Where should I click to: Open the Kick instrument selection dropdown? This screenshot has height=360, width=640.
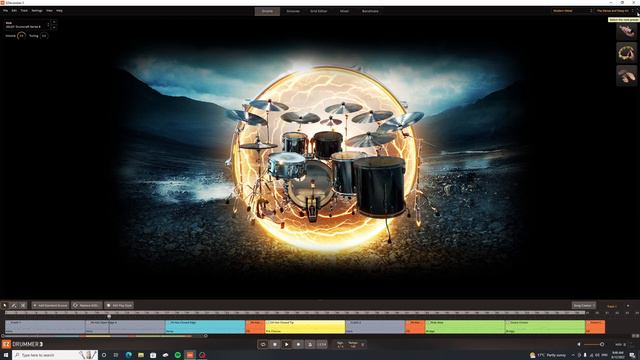[x=27, y=25]
